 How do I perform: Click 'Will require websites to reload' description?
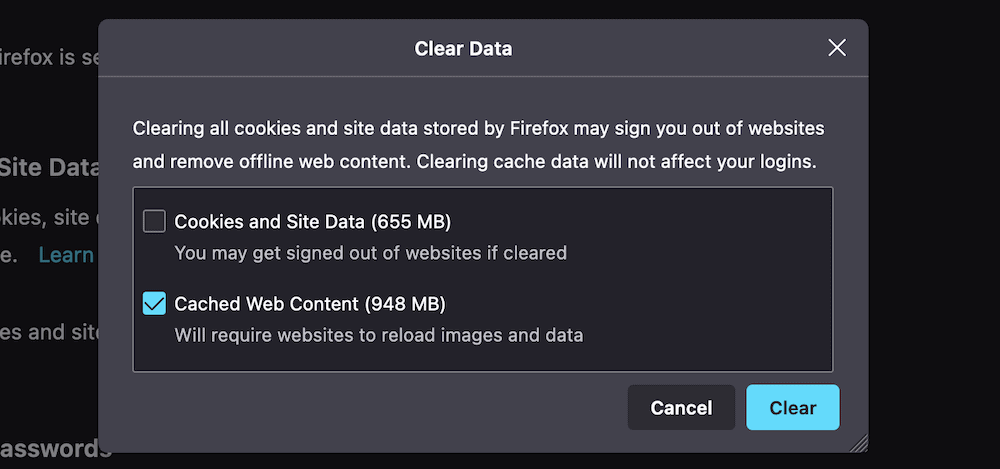(x=378, y=334)
